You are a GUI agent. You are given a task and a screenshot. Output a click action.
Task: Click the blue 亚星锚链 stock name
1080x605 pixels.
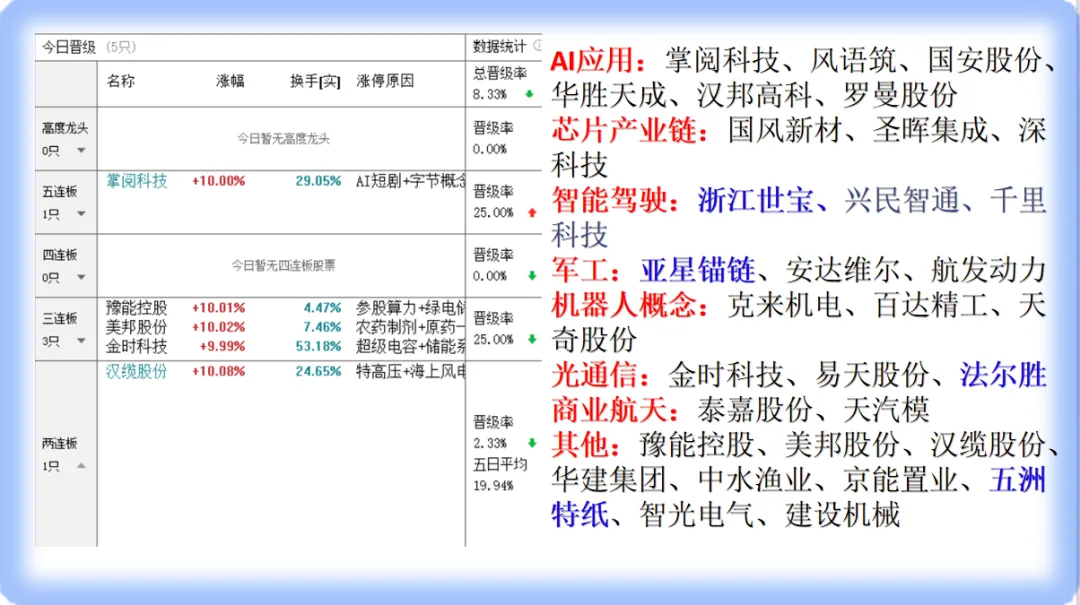pos(697,270)
